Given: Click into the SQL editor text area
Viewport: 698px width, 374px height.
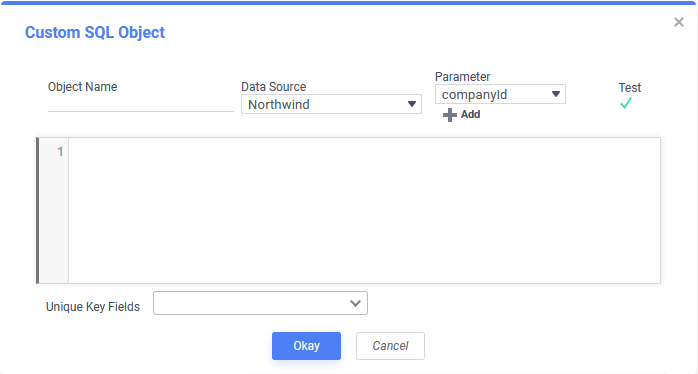Looking at the screenshot, I should click(364, 211).
